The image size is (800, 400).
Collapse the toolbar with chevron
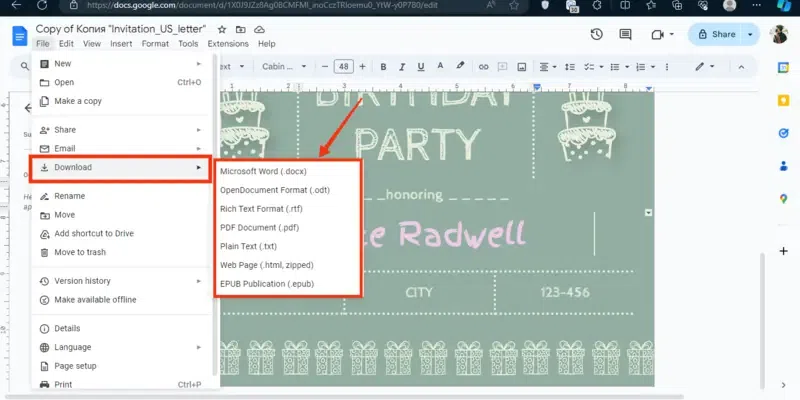click(x=741, y=67)
